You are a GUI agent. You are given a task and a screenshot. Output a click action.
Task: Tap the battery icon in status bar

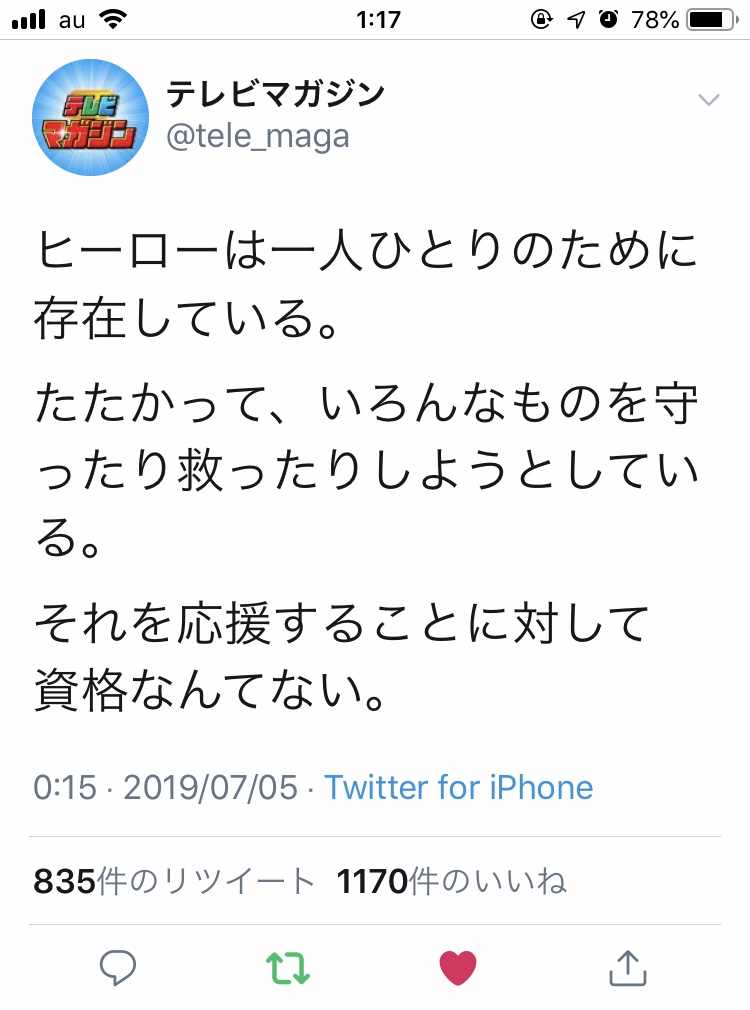(x=711, y=18)
